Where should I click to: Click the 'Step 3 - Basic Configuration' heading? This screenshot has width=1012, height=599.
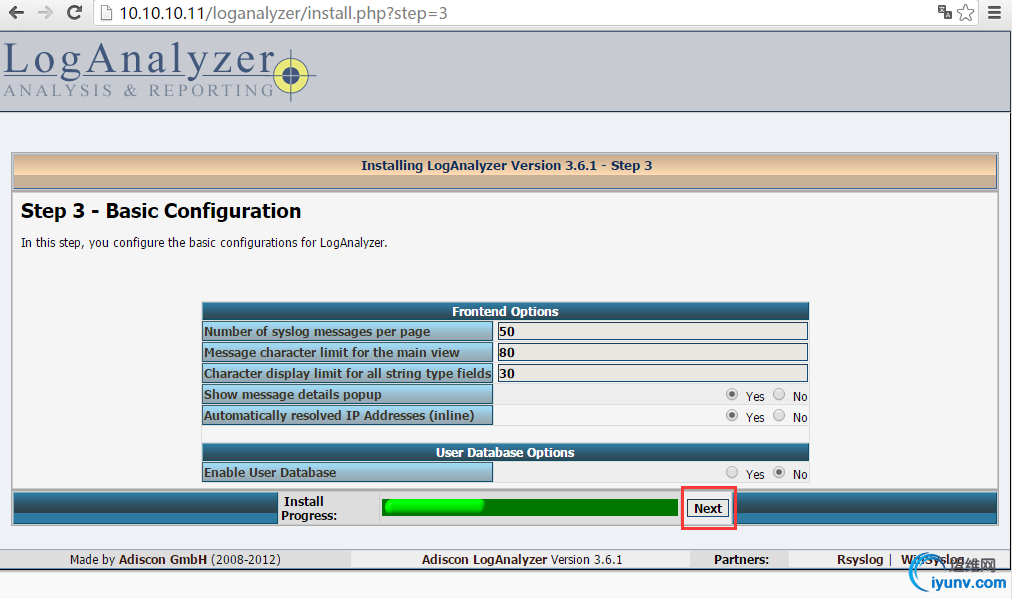click(x=161, y=211)
